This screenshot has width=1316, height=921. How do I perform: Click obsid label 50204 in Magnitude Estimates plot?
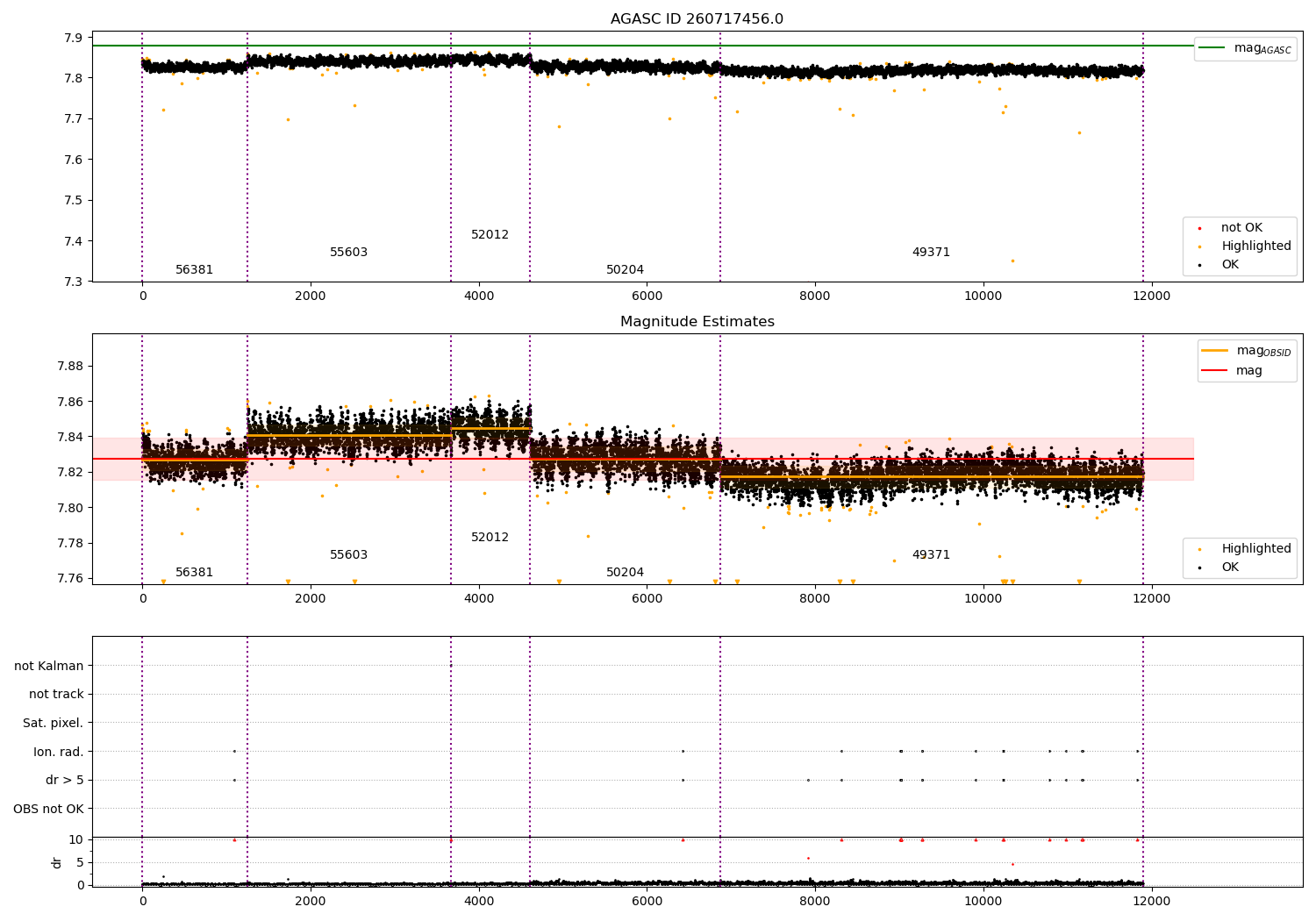coord(625,573)
